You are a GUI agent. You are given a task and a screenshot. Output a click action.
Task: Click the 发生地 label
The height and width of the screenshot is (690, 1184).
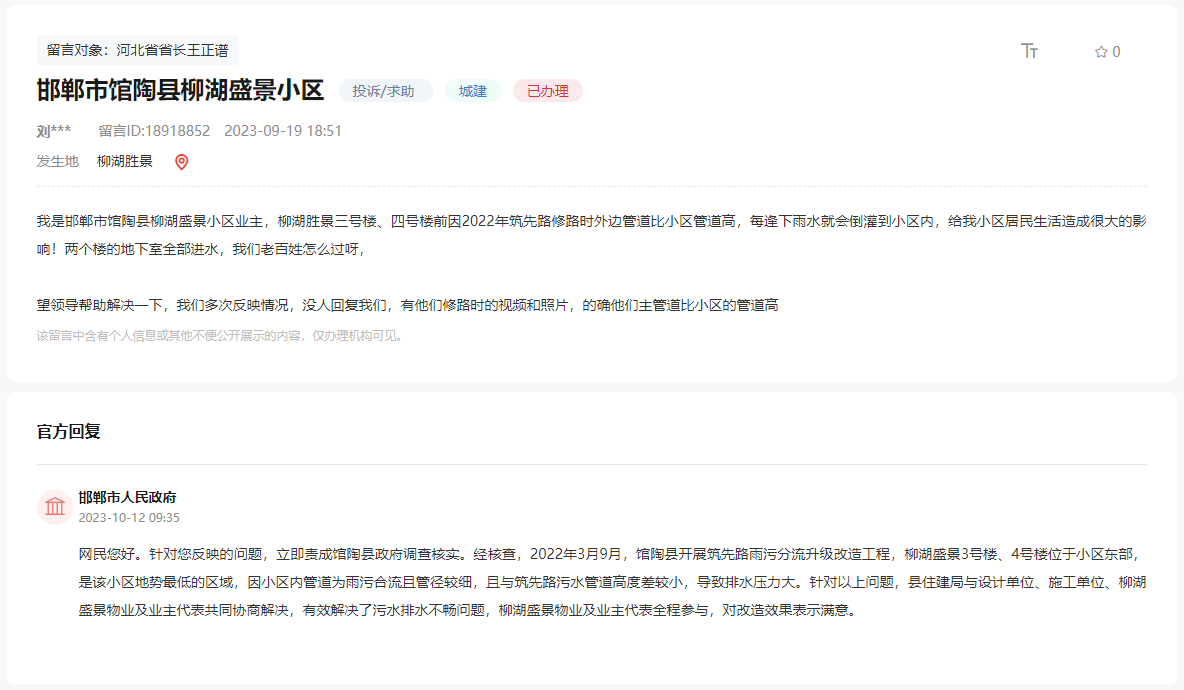tap(57, 162)
